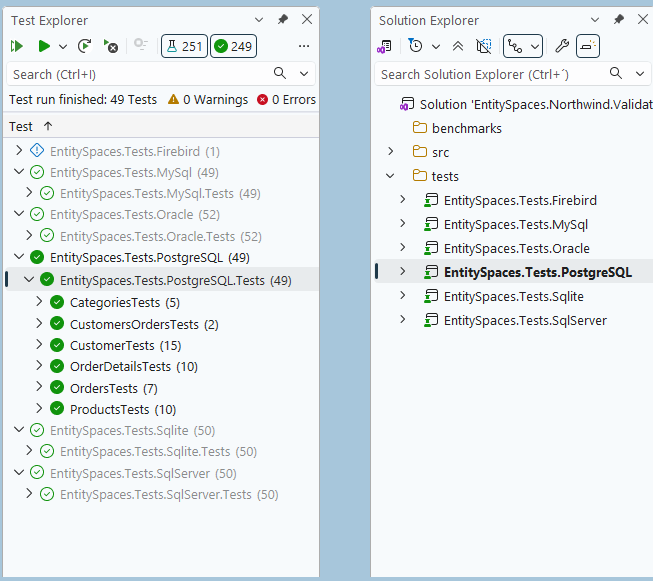This screenshot has height=581, width=653.
Task: Open Solution Explorer Properties wrench icon
Action: tap(562, 46)
